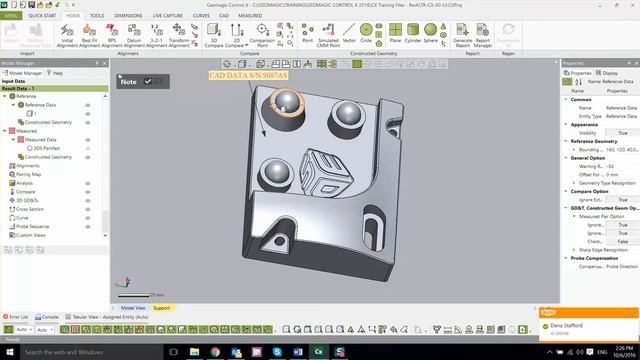Toggle visibility of Reference Data
The width and height of the screenshot is (640, 360).
click(88, 105)
